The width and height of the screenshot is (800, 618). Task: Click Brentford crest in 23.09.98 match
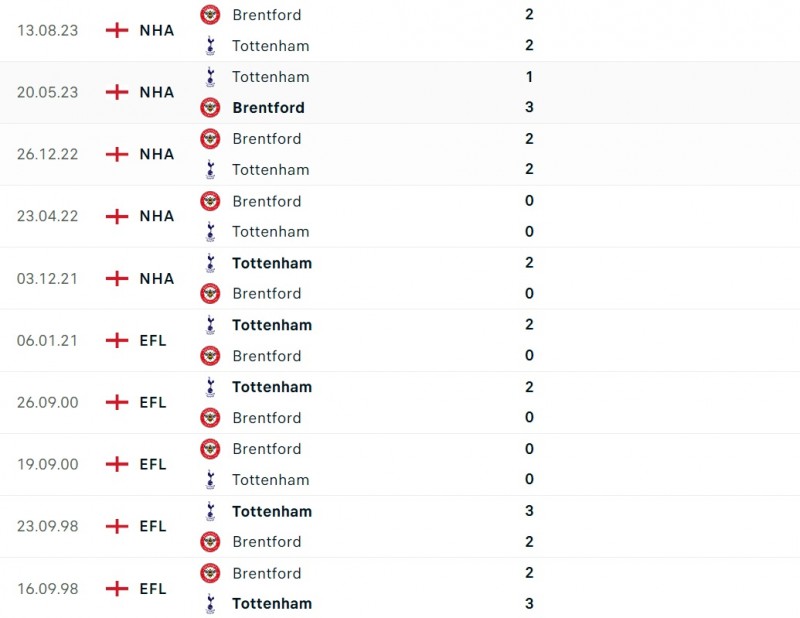[x=210, y=541]
